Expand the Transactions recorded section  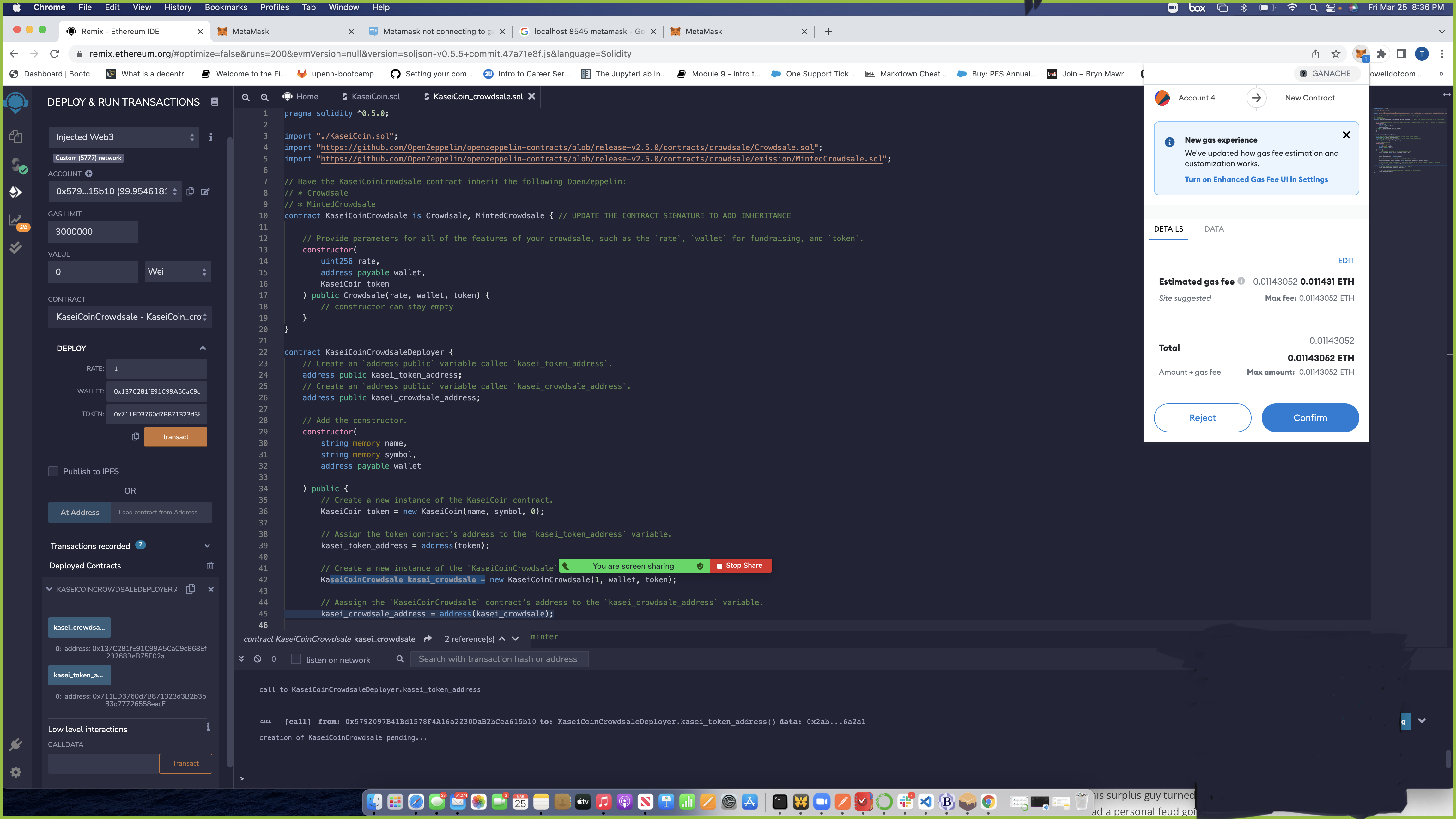click(207, 546)
